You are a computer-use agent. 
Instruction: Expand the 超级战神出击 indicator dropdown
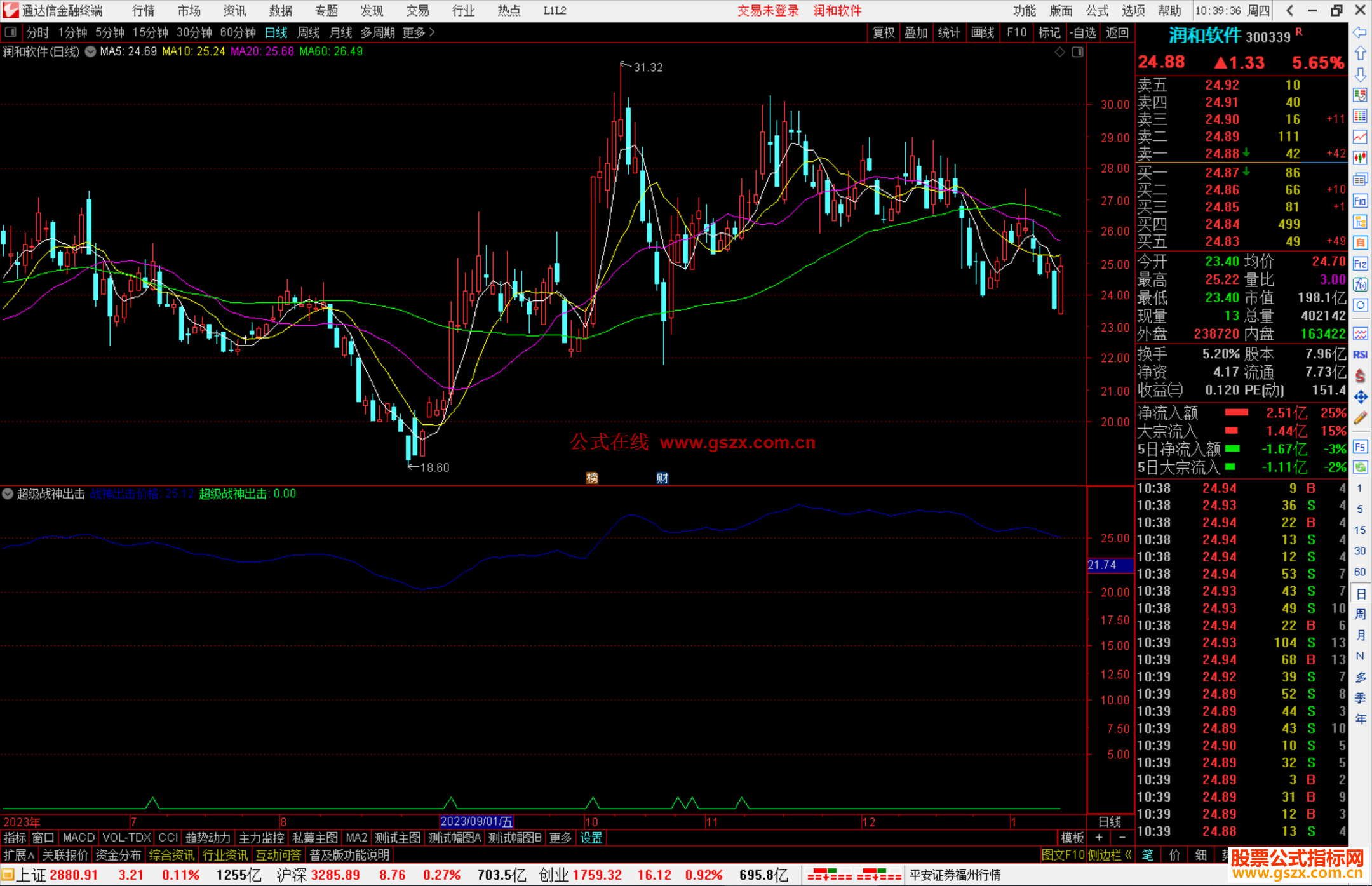[8, 493]
